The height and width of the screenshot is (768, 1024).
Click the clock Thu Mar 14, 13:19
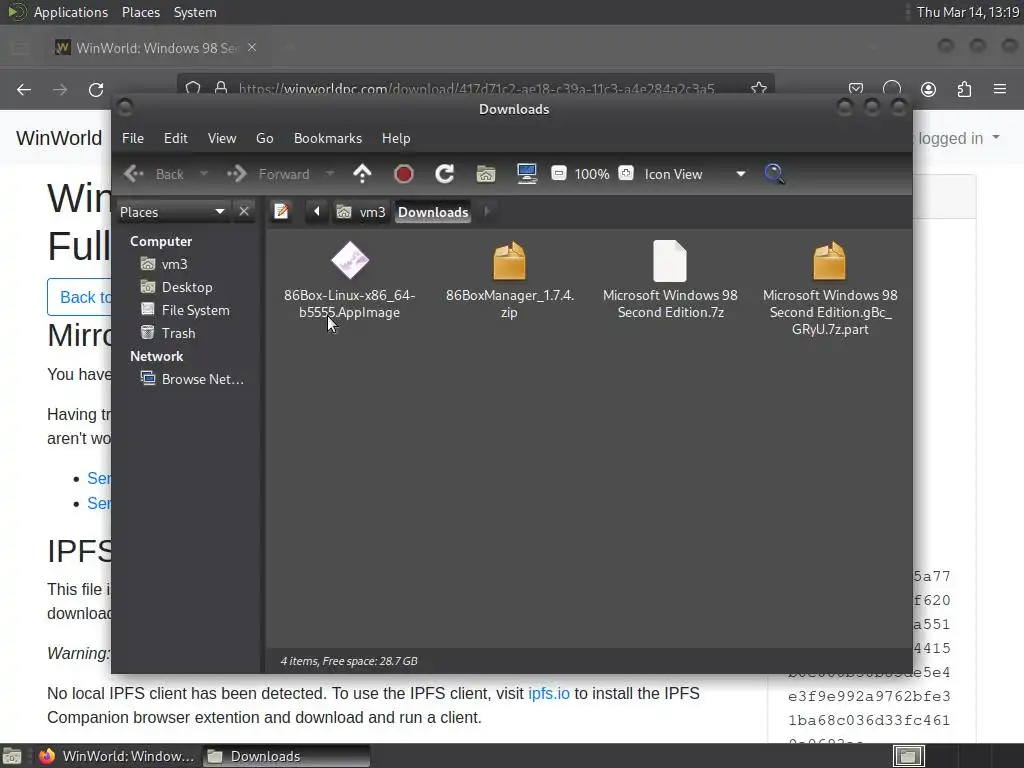click(968, 12)
